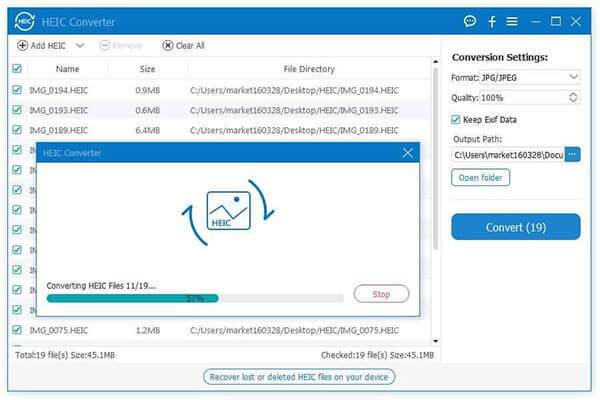
Task: Click the HEIC converting animation icon in the dialog
Action: click(228, 212)
